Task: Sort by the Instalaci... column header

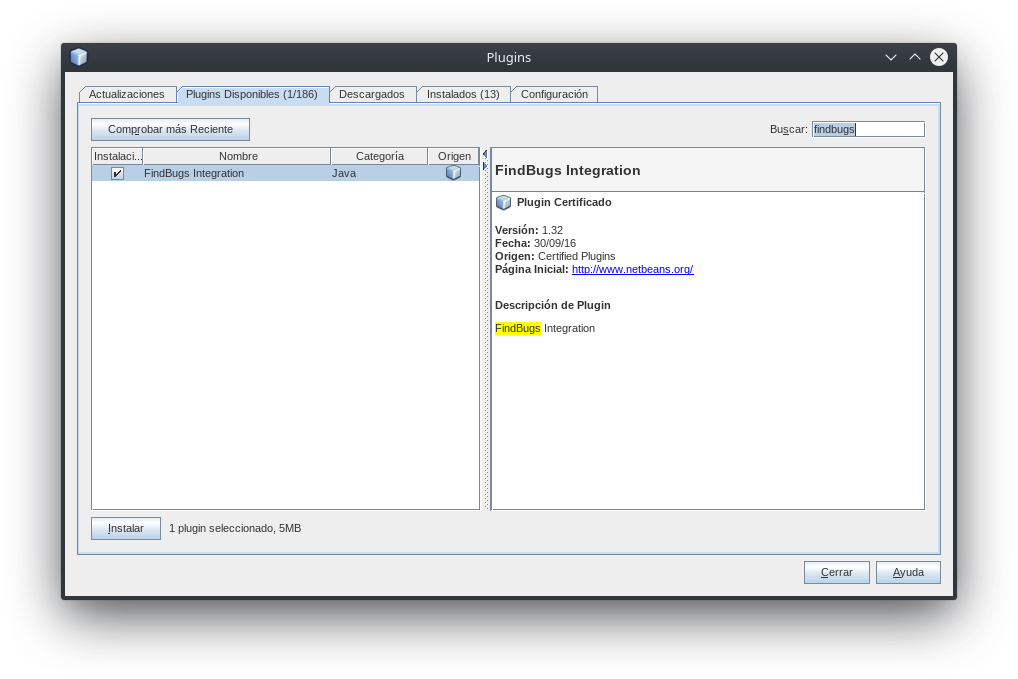Action: [118, 156]
